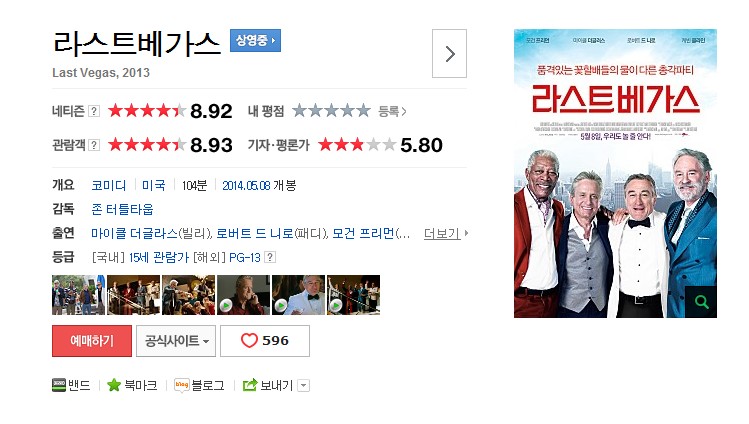Open director 존 터틀타웁 link
The width and height of the screenshot is (749, 424).
coord(122,209)
